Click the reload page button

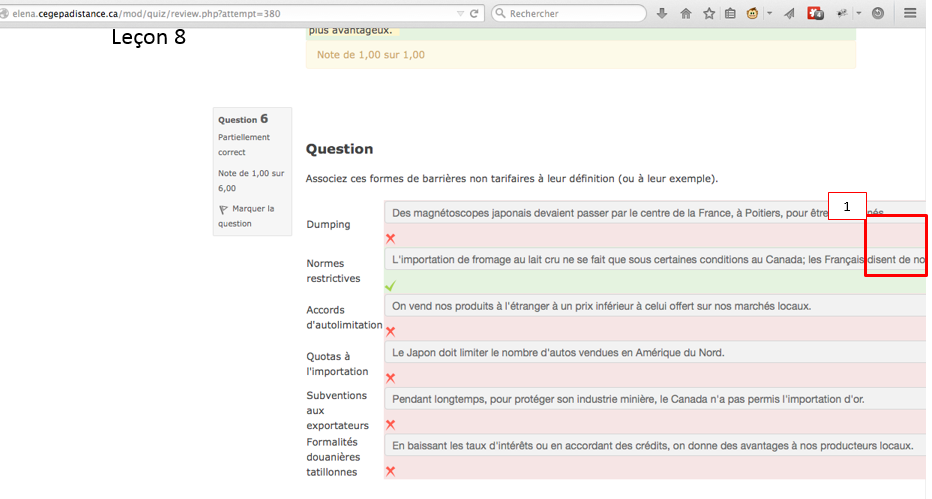click(x=474, y=14)
